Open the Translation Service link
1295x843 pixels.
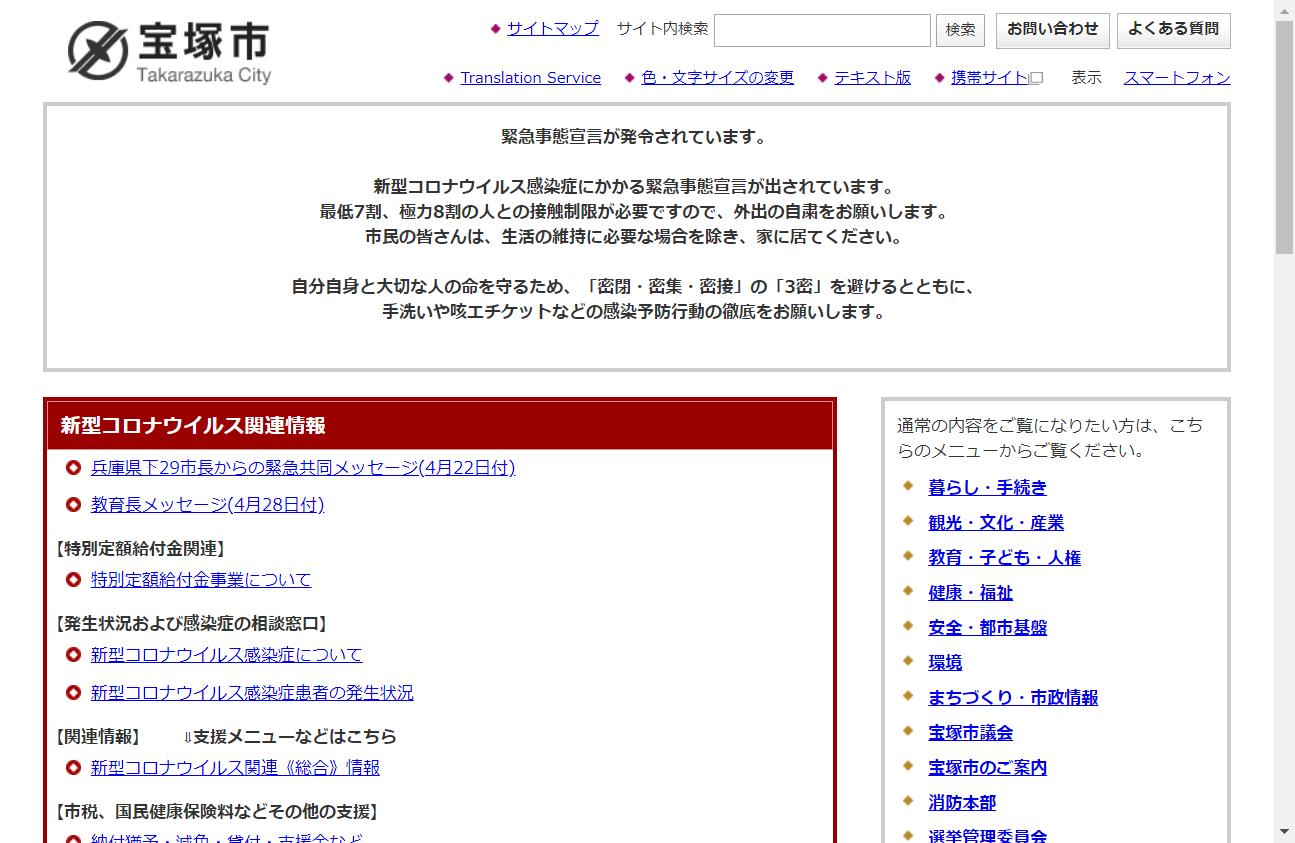(x=530, y=78)
